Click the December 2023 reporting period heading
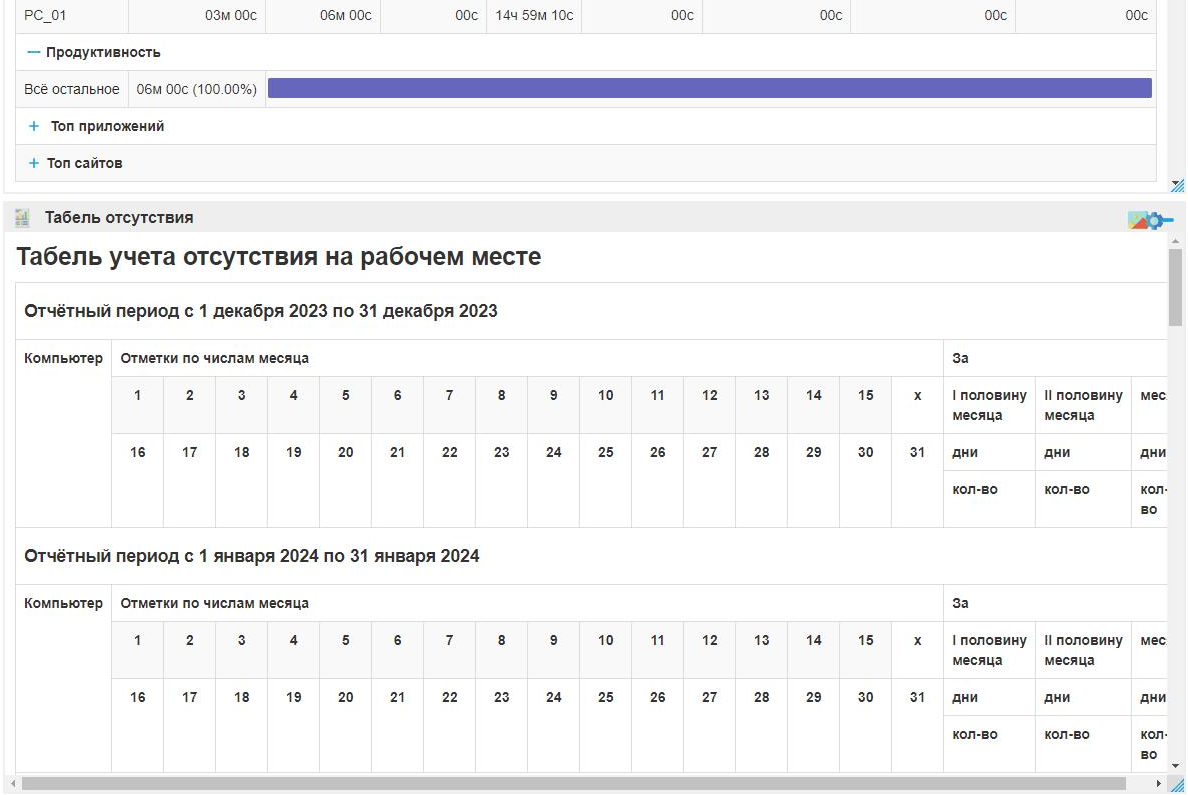This screenshot has height=795, width=1188. [261, 311]
